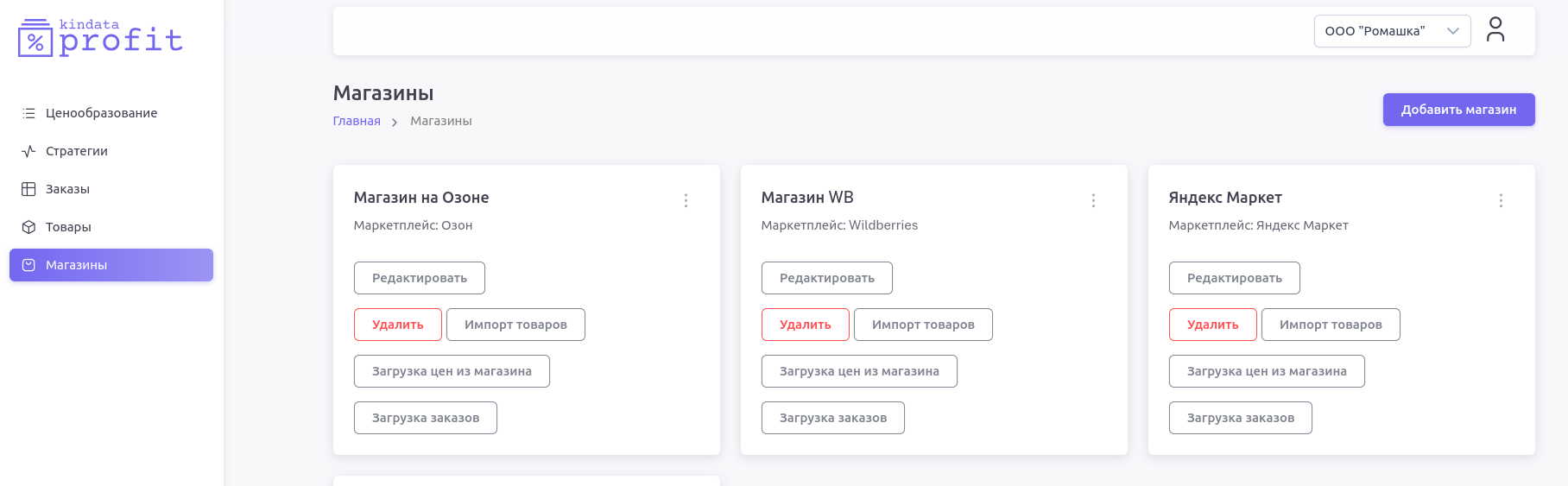
Task: Select Магазины in the sidebar menu
Action: 111,265
